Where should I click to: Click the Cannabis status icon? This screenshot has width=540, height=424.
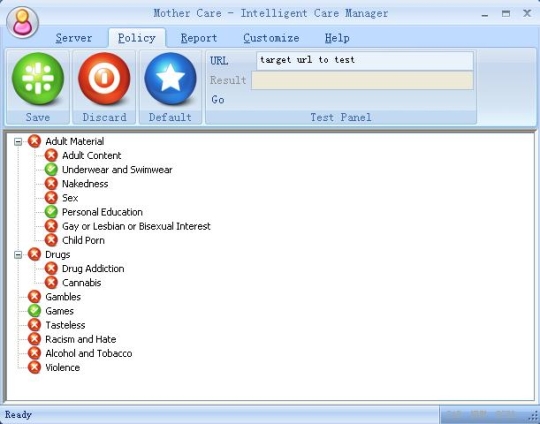point(51,282)
